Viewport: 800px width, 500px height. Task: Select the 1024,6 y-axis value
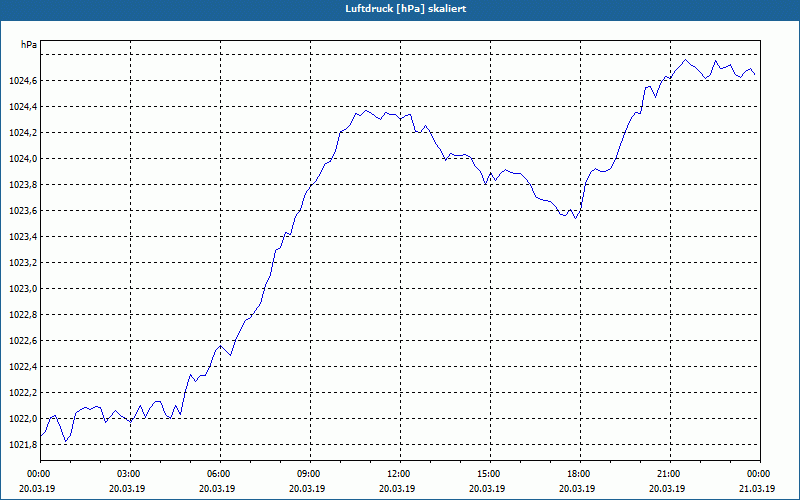23,81
